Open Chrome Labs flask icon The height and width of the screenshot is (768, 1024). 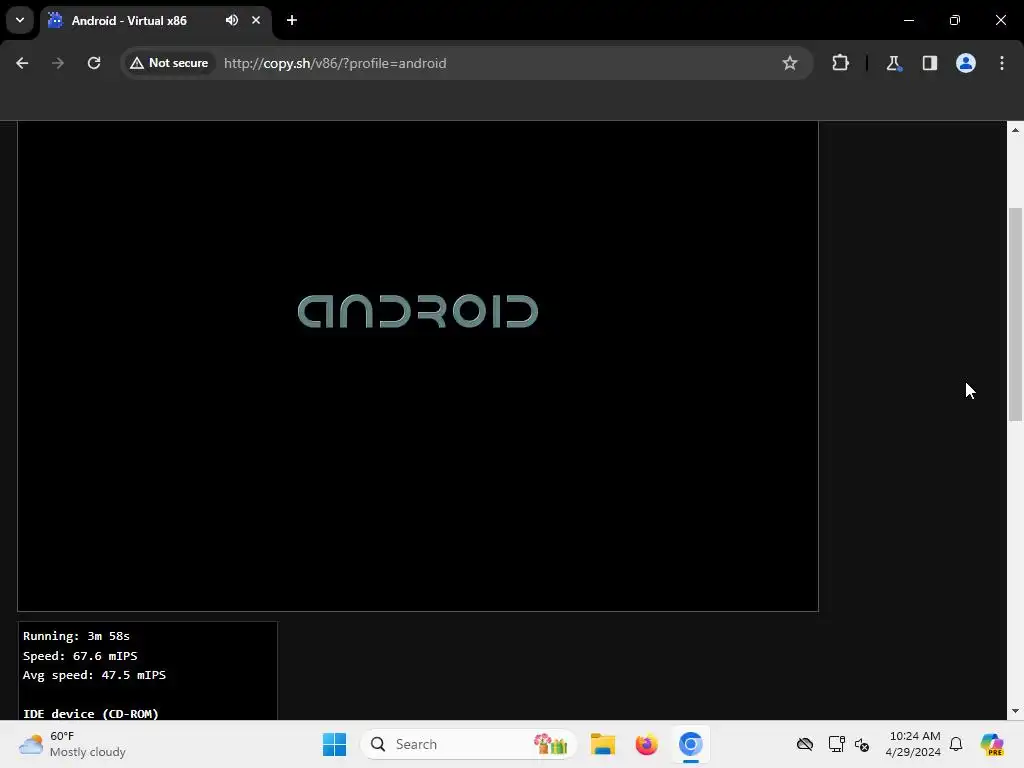[893, 63]
